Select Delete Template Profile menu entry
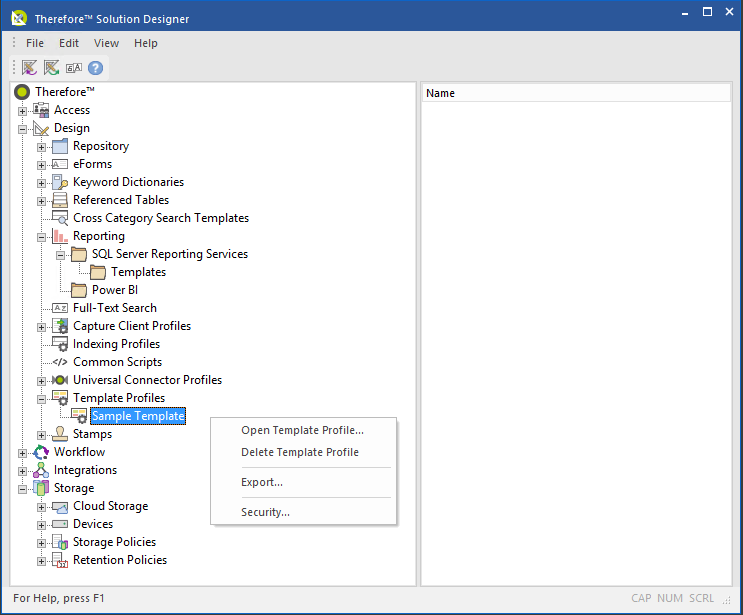The width and height of the screenshot is (743, 615). click(299, 452)
